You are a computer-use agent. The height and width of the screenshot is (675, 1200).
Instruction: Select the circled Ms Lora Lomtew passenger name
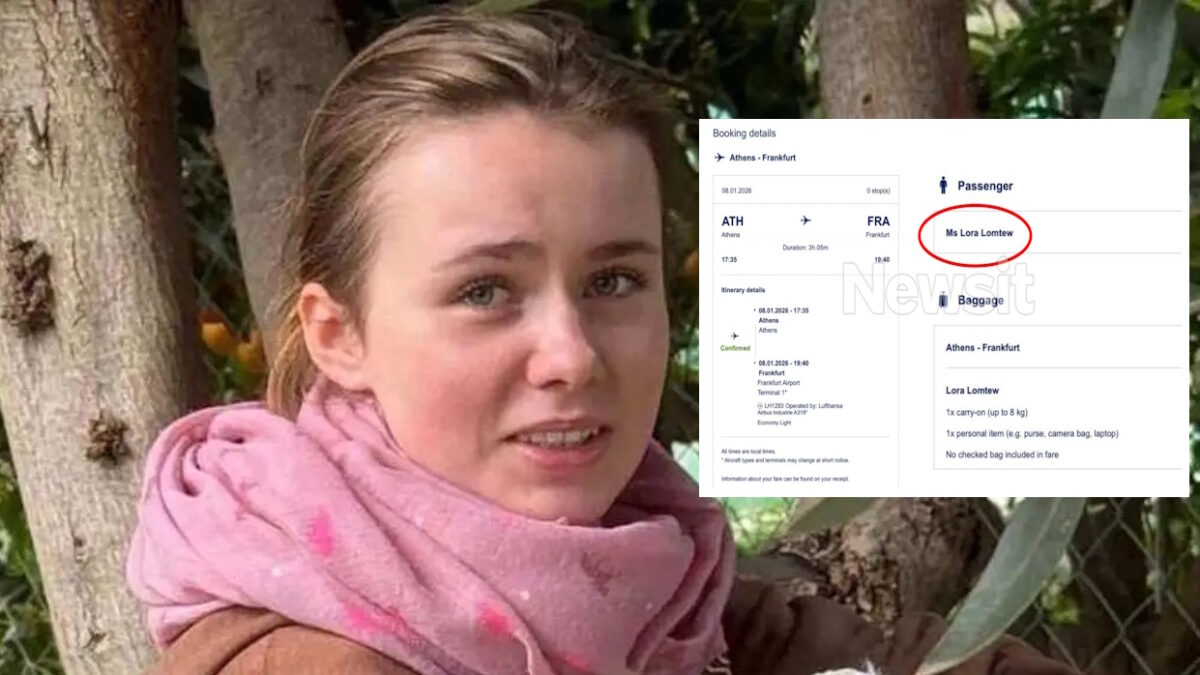979,233
